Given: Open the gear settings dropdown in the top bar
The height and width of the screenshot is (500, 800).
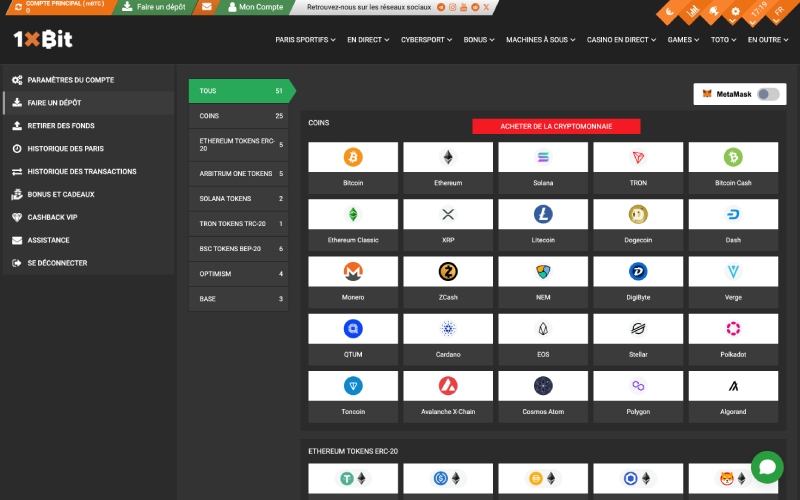Looking at the screenshot, I should click(735, 12).
